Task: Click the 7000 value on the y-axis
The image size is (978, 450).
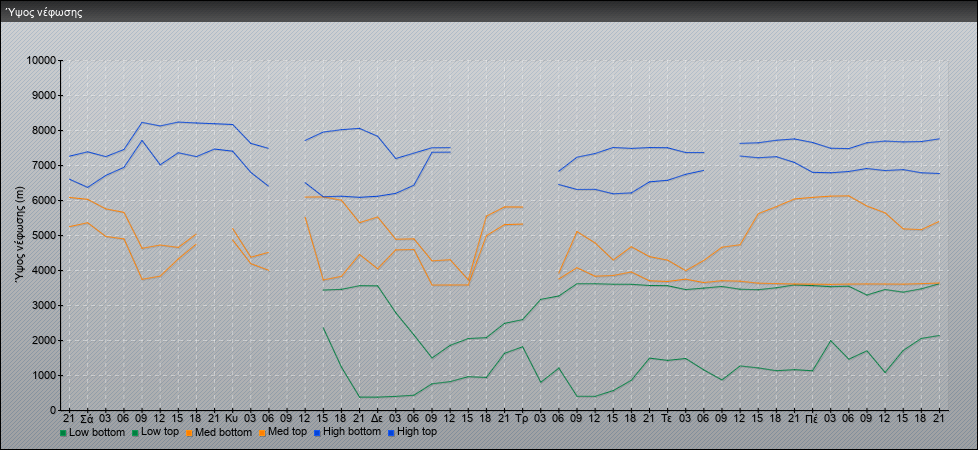Action: [x=44, y=165]
